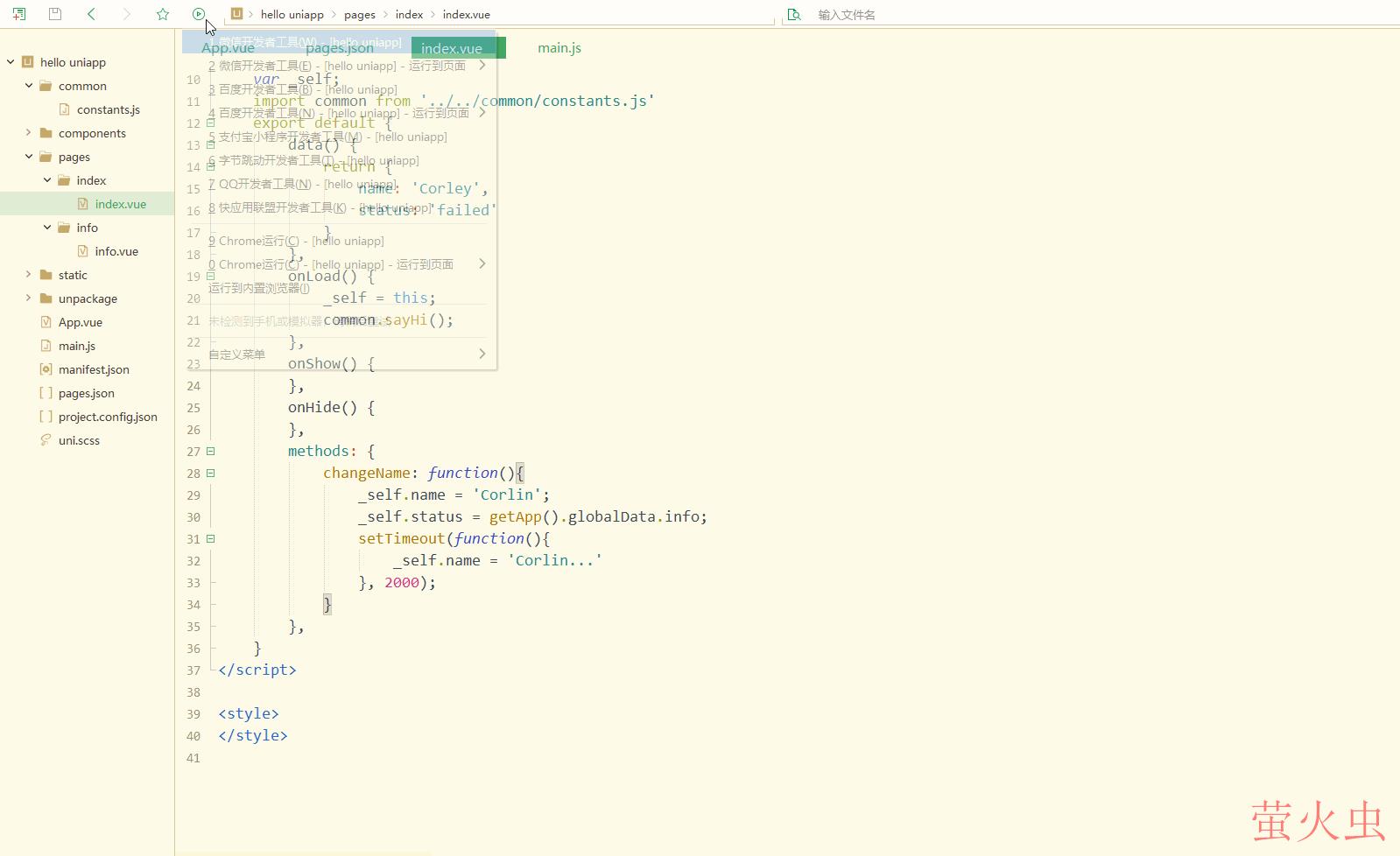Click the star bookmark toolbar icon
Image resolution: width=1400 pixels, height=856 pixels.
[163, 14]
